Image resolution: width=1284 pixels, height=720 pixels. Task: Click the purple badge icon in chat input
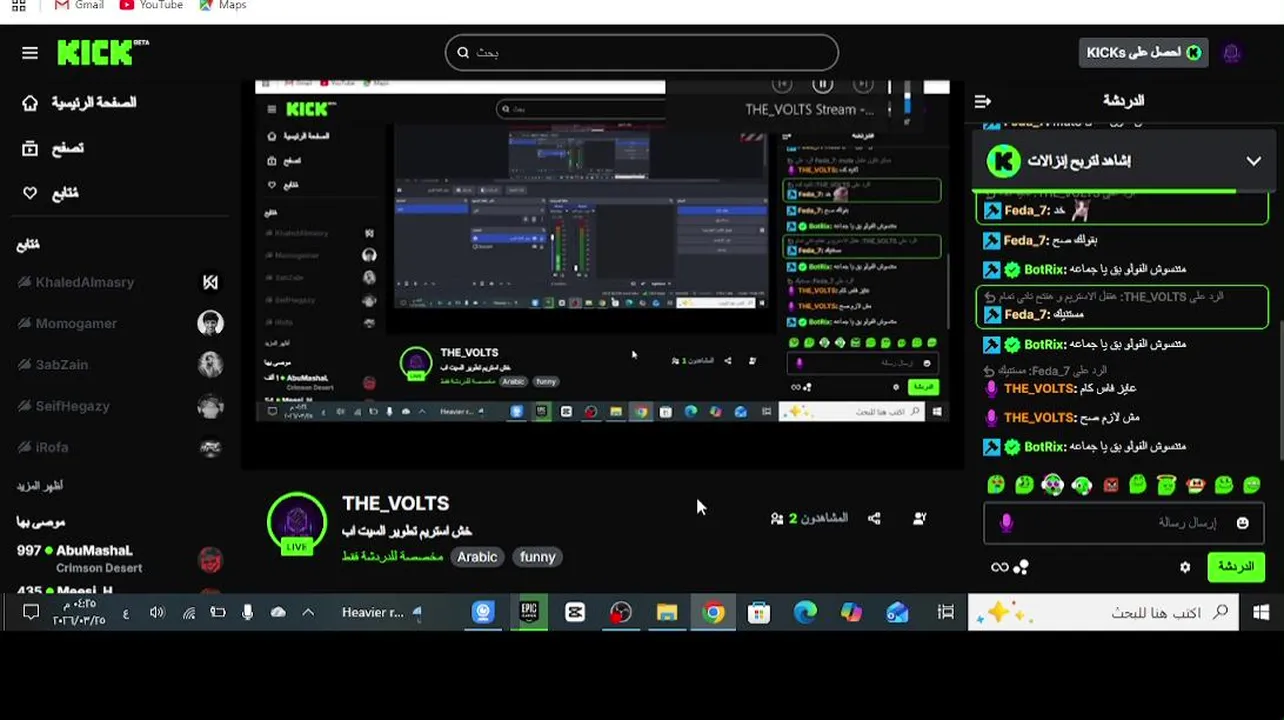coord(1006,523)
